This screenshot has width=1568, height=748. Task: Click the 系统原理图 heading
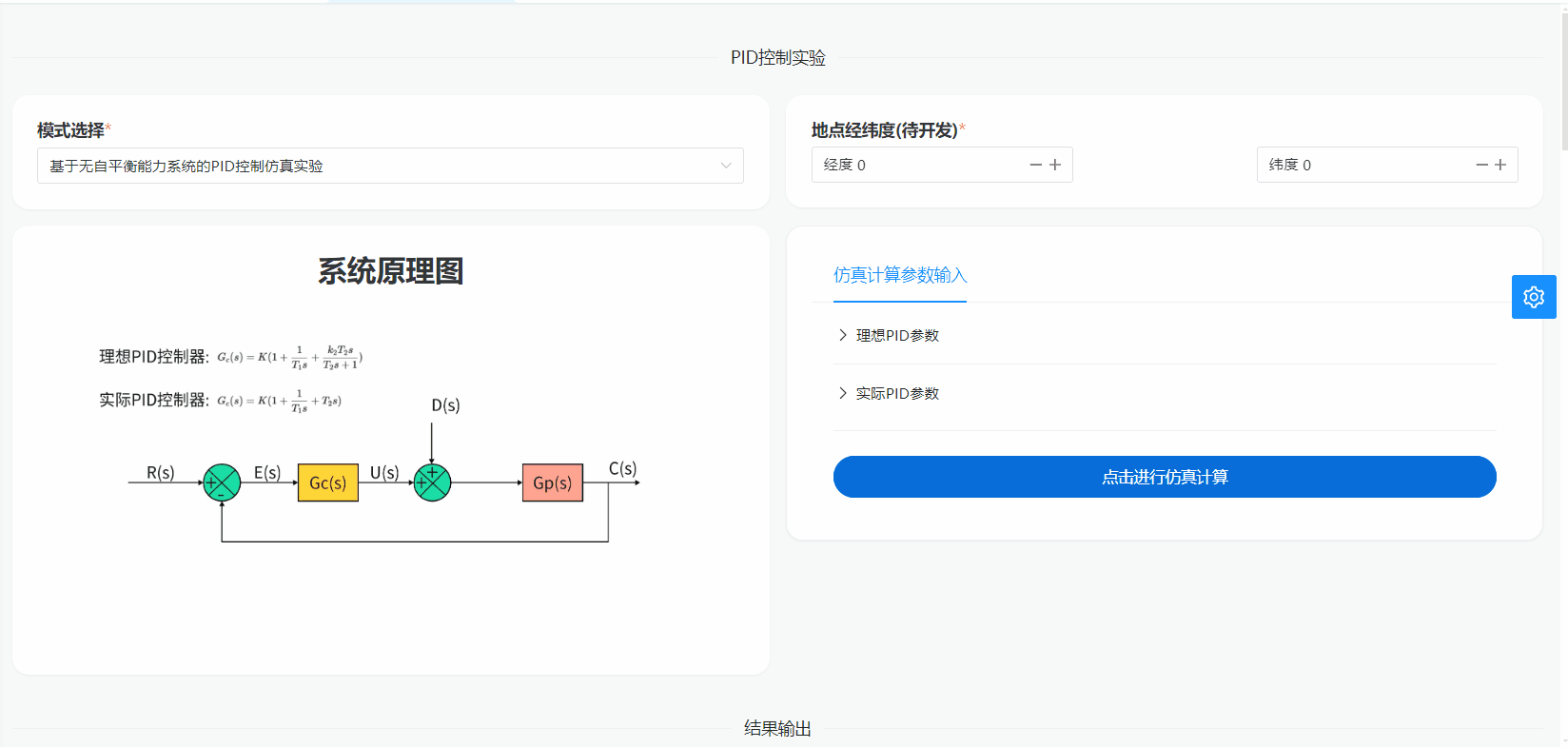click(x=390, y=271)
